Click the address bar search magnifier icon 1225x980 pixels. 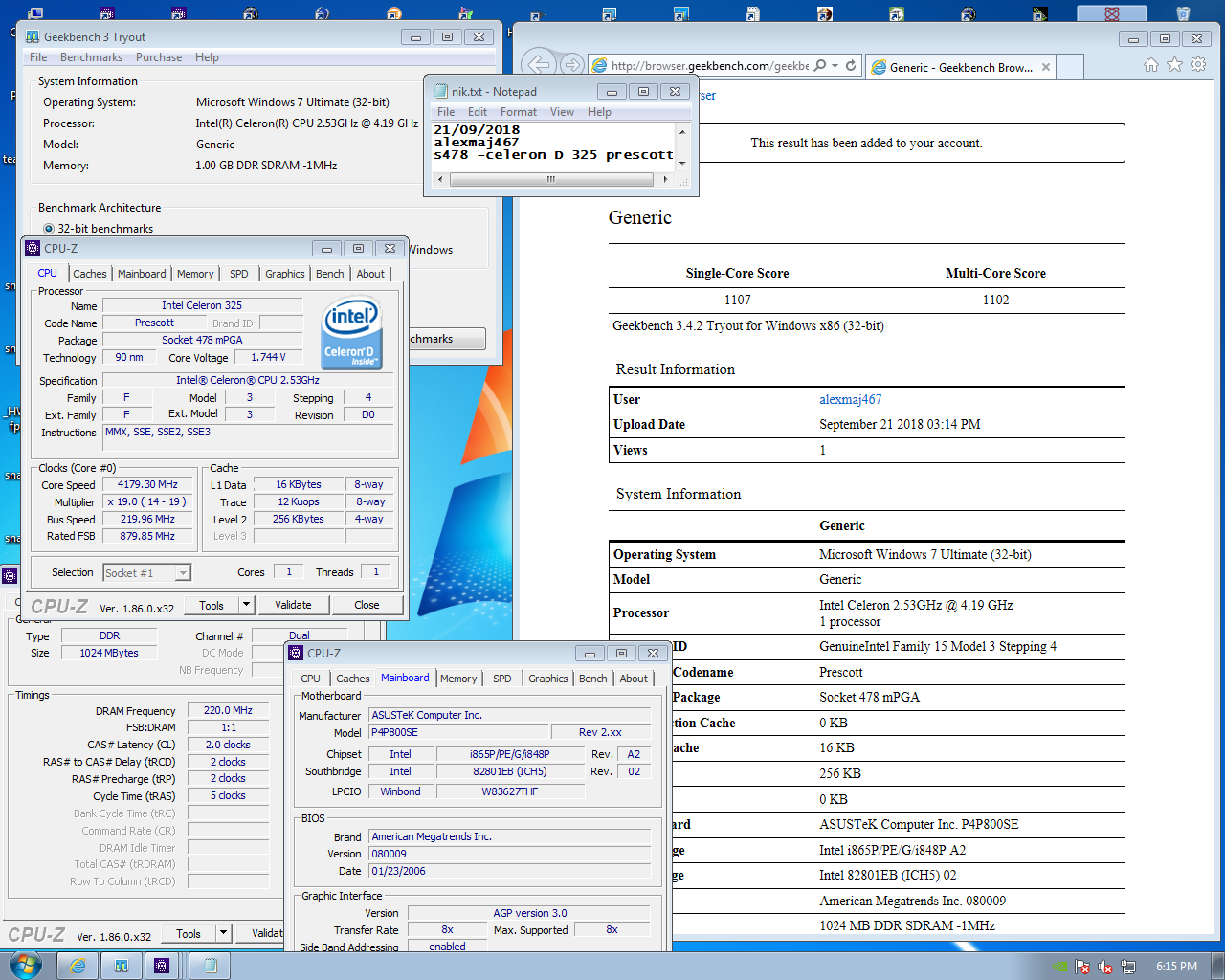821,66
